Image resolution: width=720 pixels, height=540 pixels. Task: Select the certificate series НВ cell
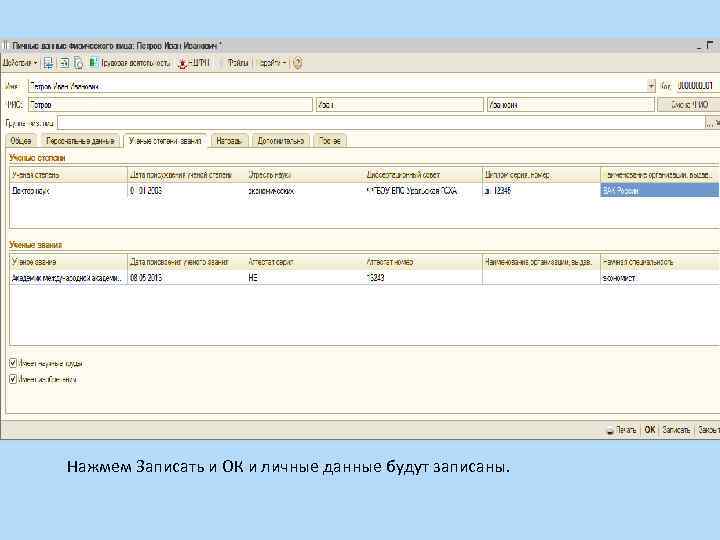pos(305,278)
